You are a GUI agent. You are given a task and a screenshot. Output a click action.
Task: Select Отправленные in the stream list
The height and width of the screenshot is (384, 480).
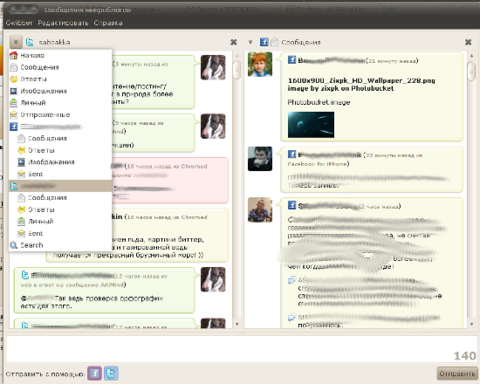tap(60, 115)
